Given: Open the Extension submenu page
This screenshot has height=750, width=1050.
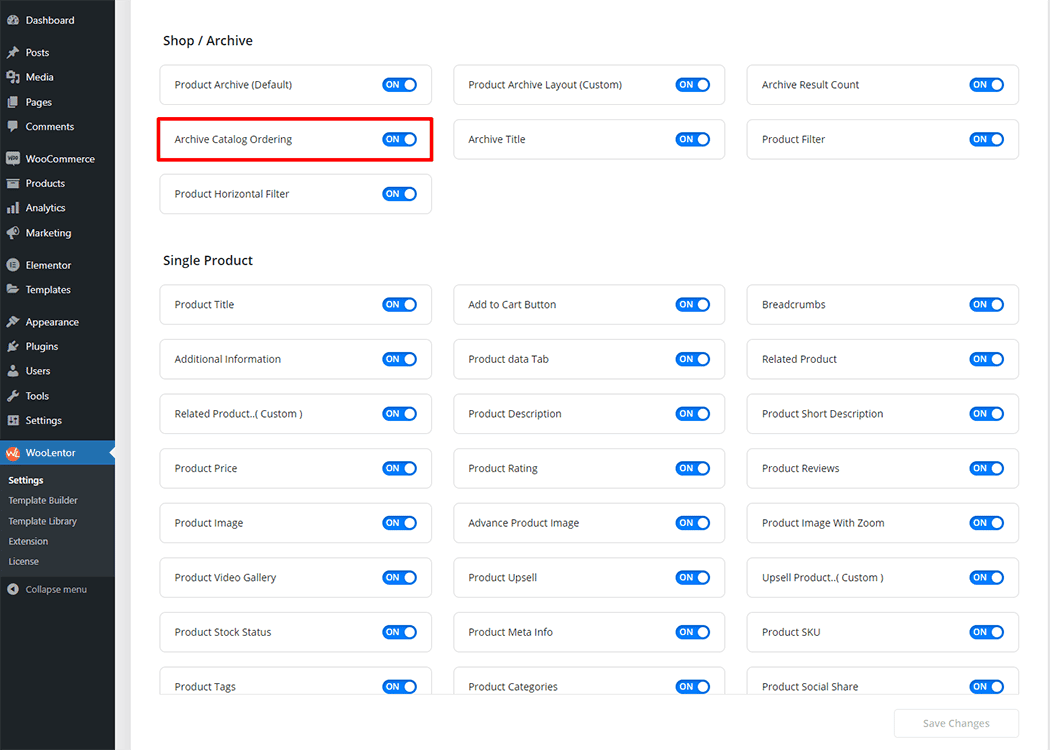Looking at the screenshot, I should tap(28, 541).
